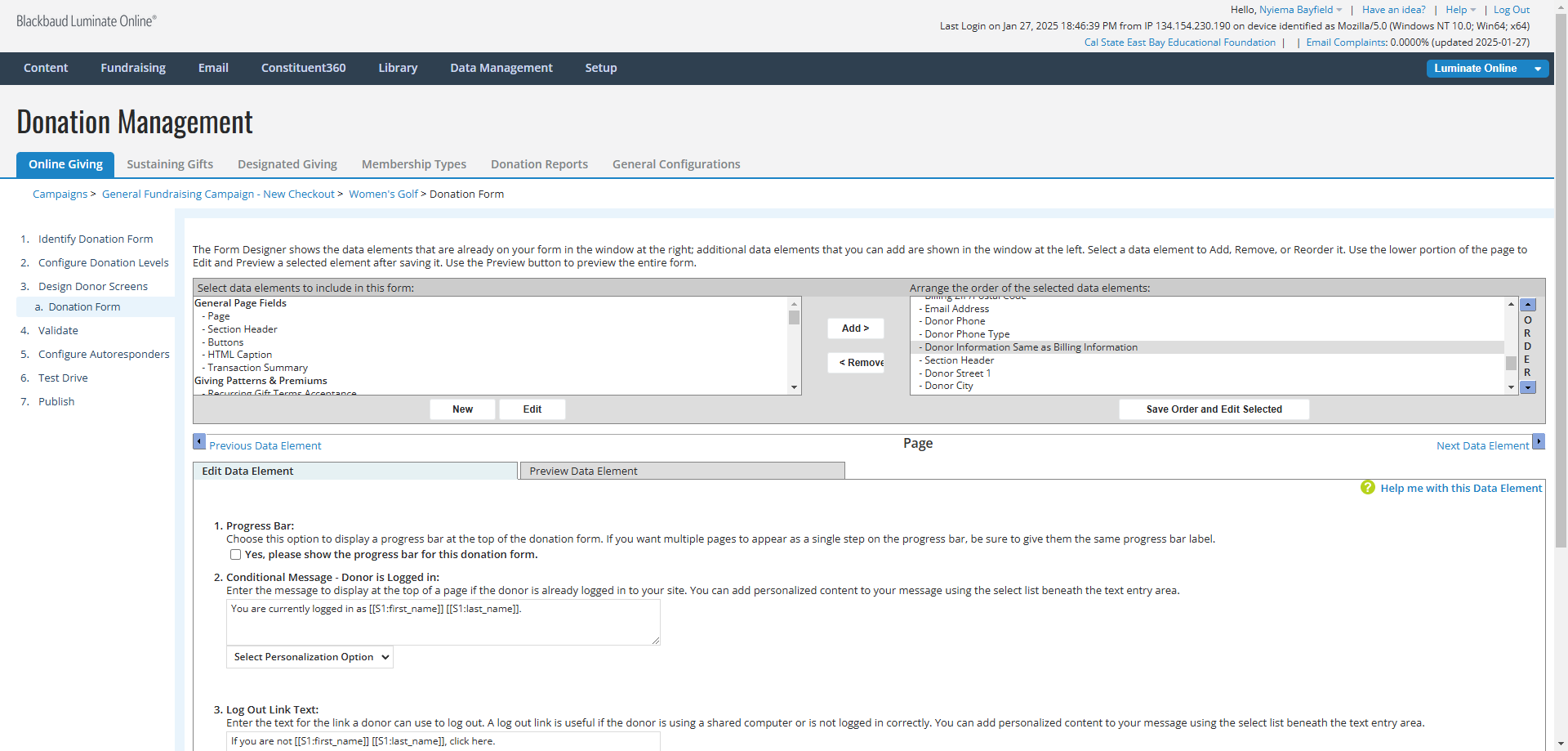Click the < Remove button

856,363
